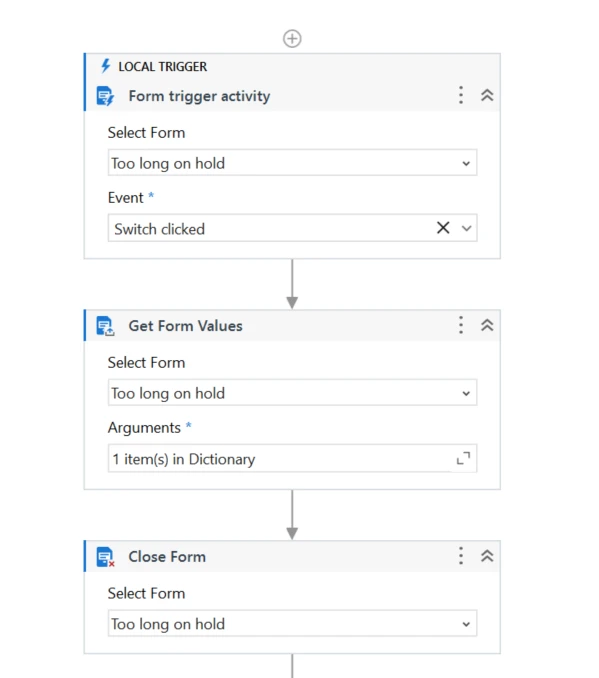Open Close Form three-dot options menu
This screenshot has width=599, height=678.
[x=461, y=556]
